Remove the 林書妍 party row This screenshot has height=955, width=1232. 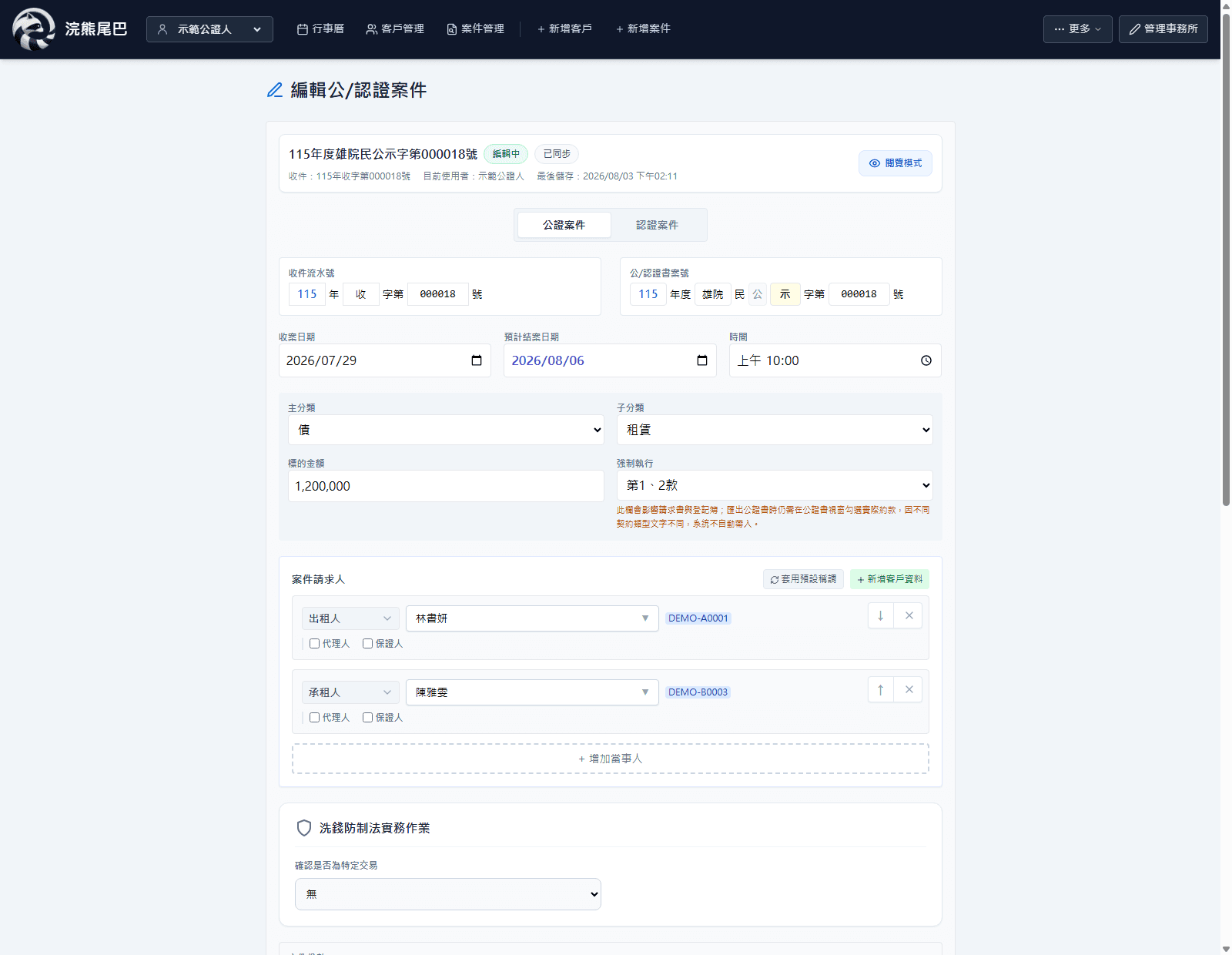point(909,615)
